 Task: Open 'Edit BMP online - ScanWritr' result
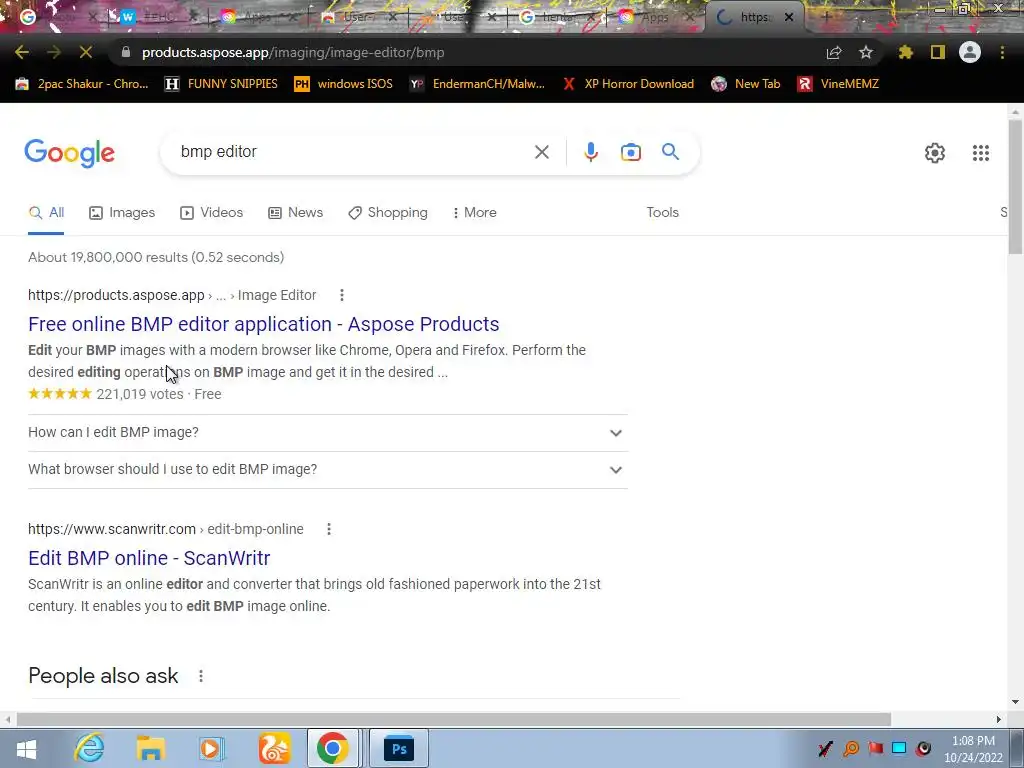pyautogui.click(x=149, y=558)
